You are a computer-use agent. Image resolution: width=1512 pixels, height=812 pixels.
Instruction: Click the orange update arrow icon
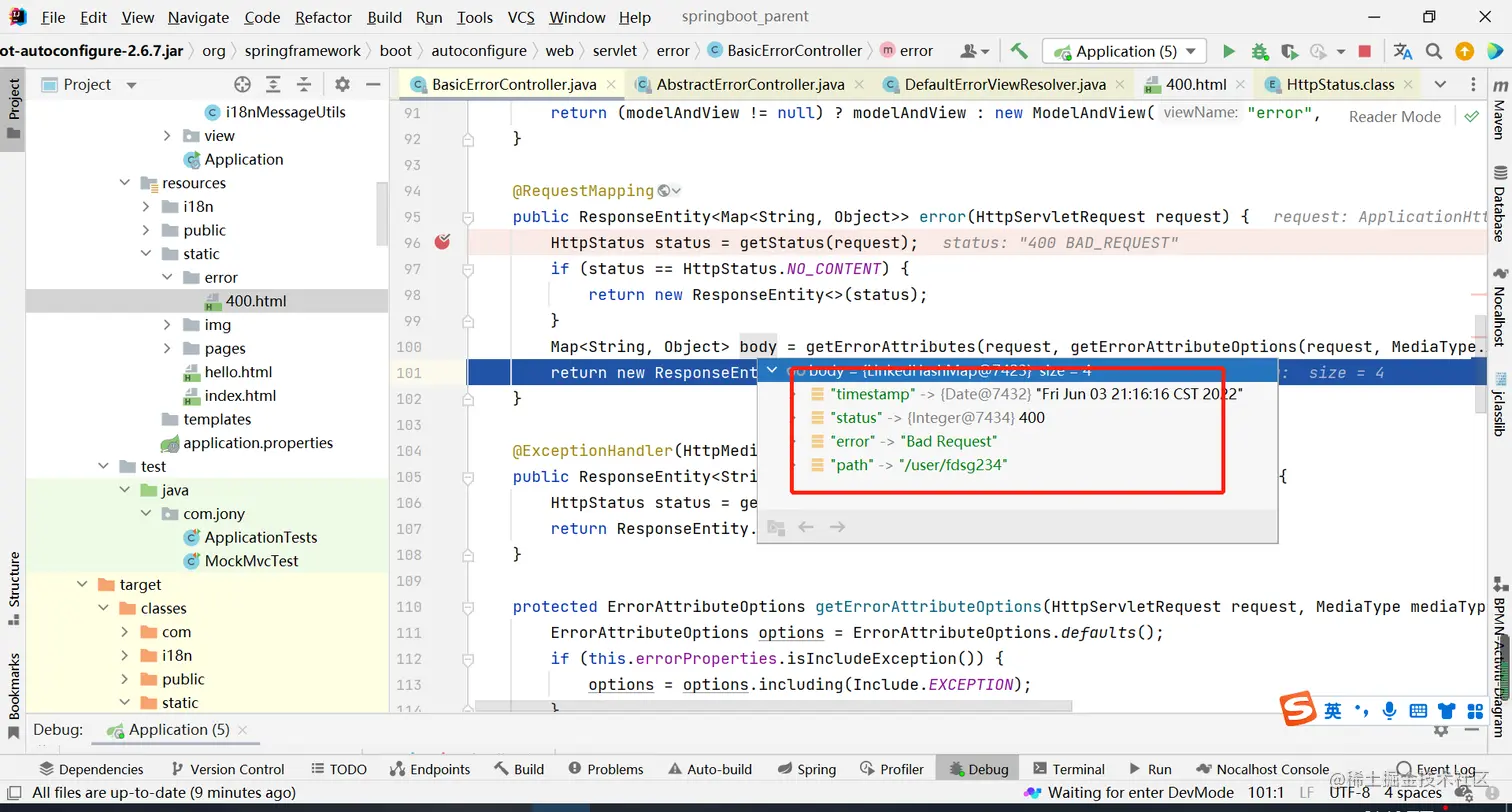1464,51
